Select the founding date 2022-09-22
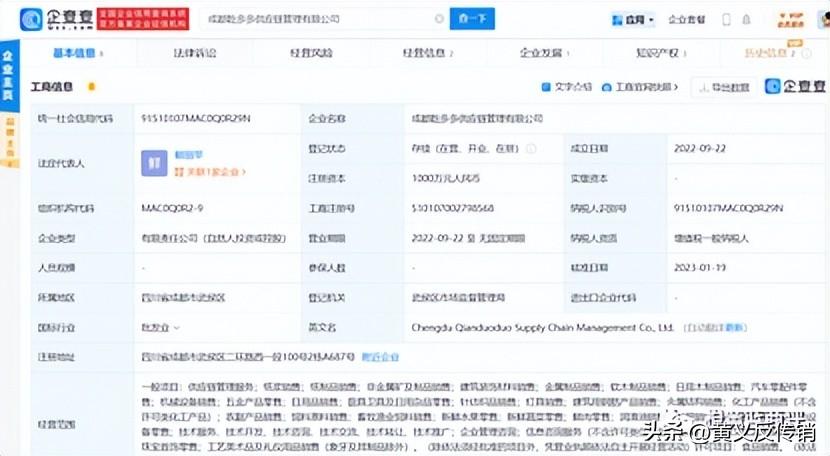 tap(700, 148)
